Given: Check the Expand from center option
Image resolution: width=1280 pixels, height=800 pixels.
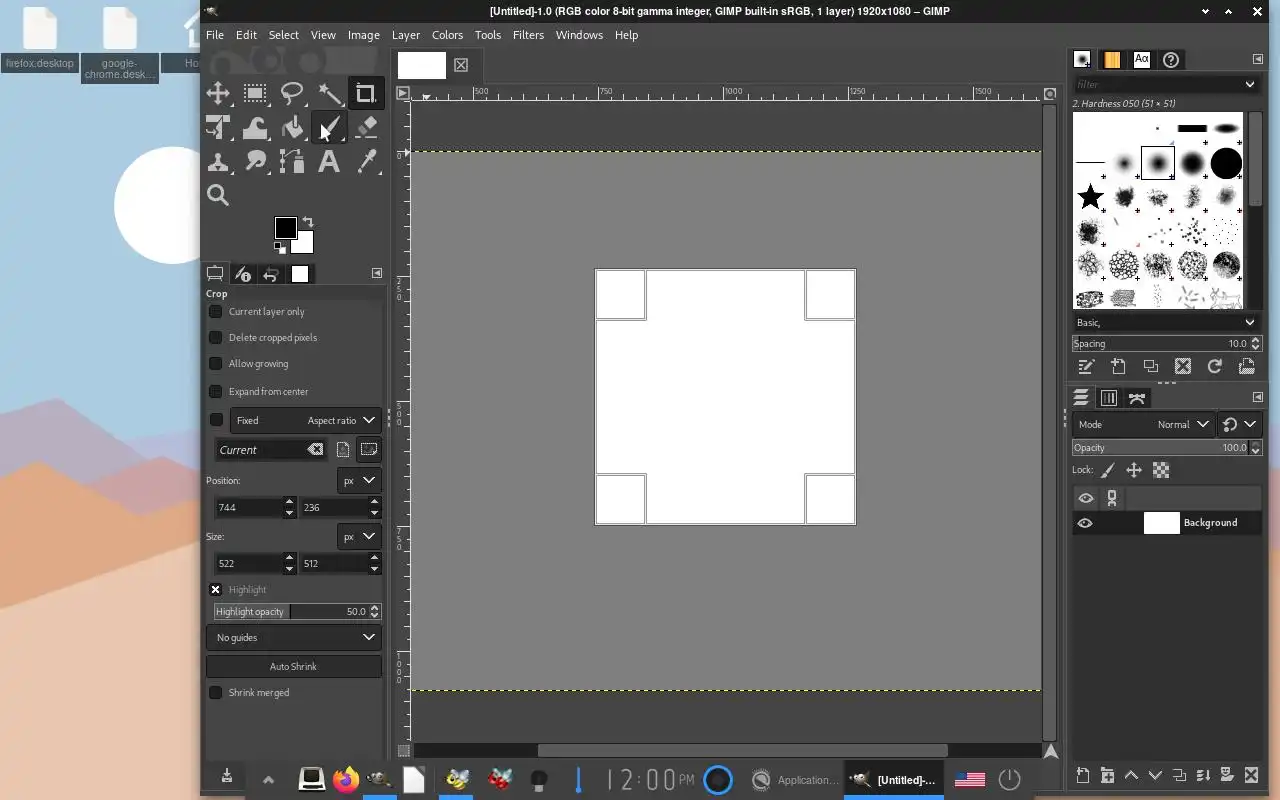Looking at the screenshot, I should (x=215, y=391).
